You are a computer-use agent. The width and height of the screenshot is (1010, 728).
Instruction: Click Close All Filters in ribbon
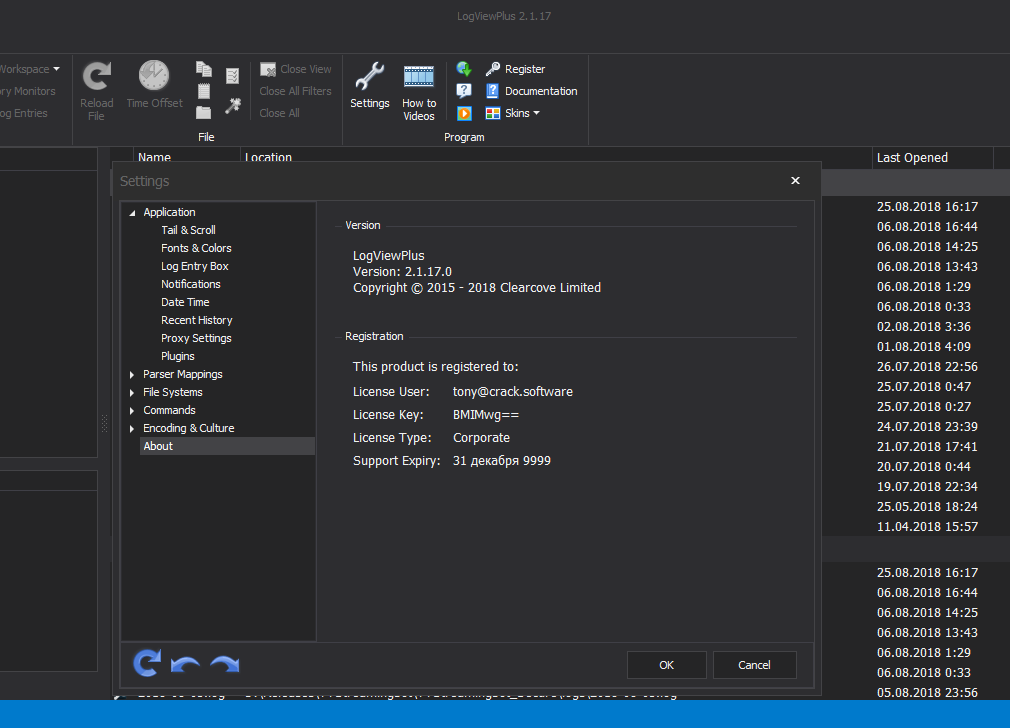[296, 91]
